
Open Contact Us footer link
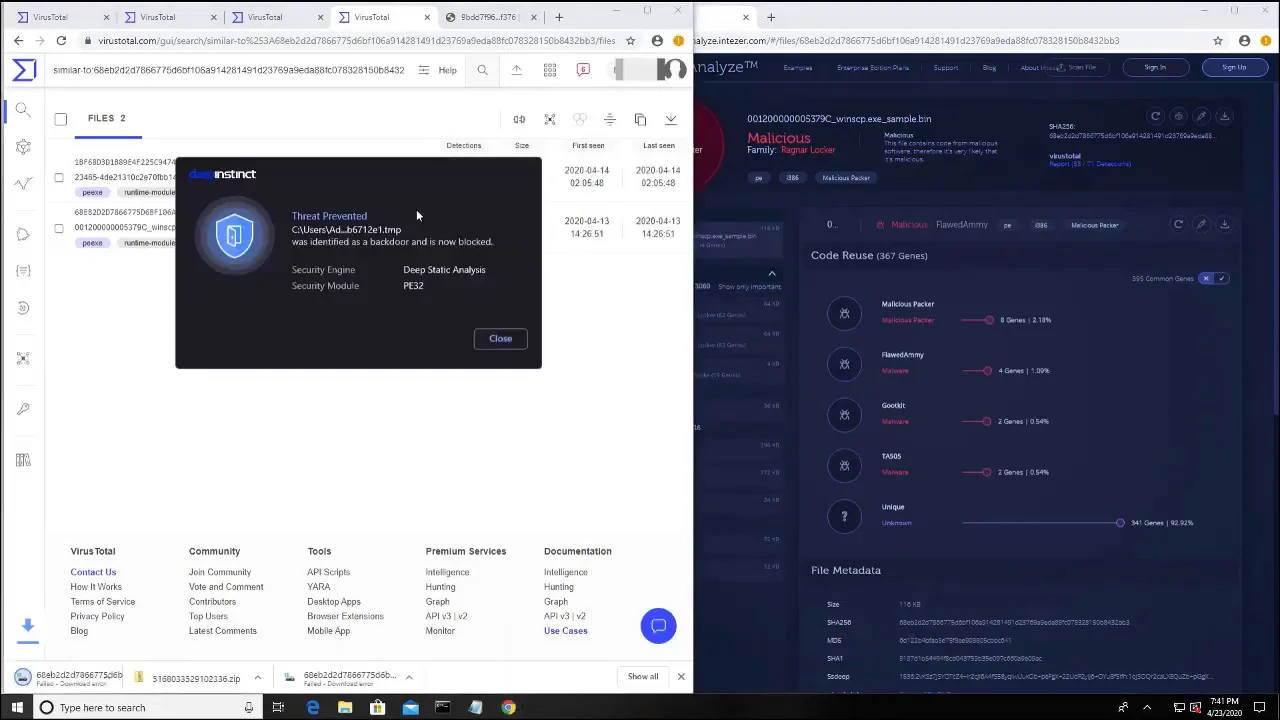click(x=93, y=572)
